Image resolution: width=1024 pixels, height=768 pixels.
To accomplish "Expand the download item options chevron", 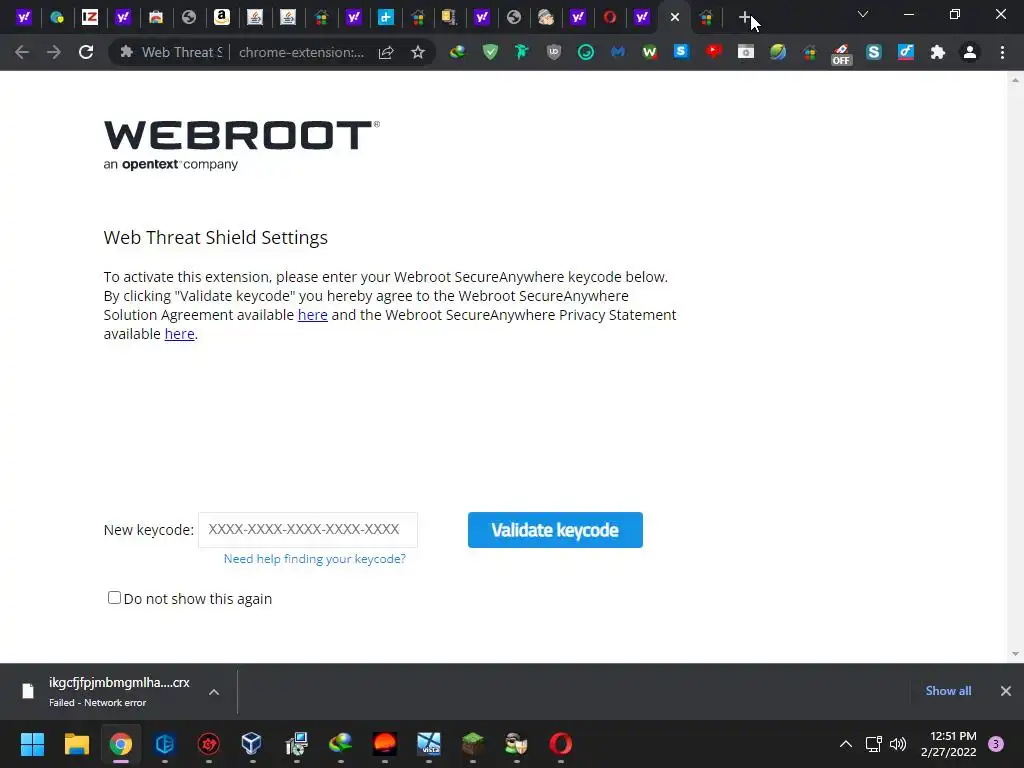I will pos(214,692).
